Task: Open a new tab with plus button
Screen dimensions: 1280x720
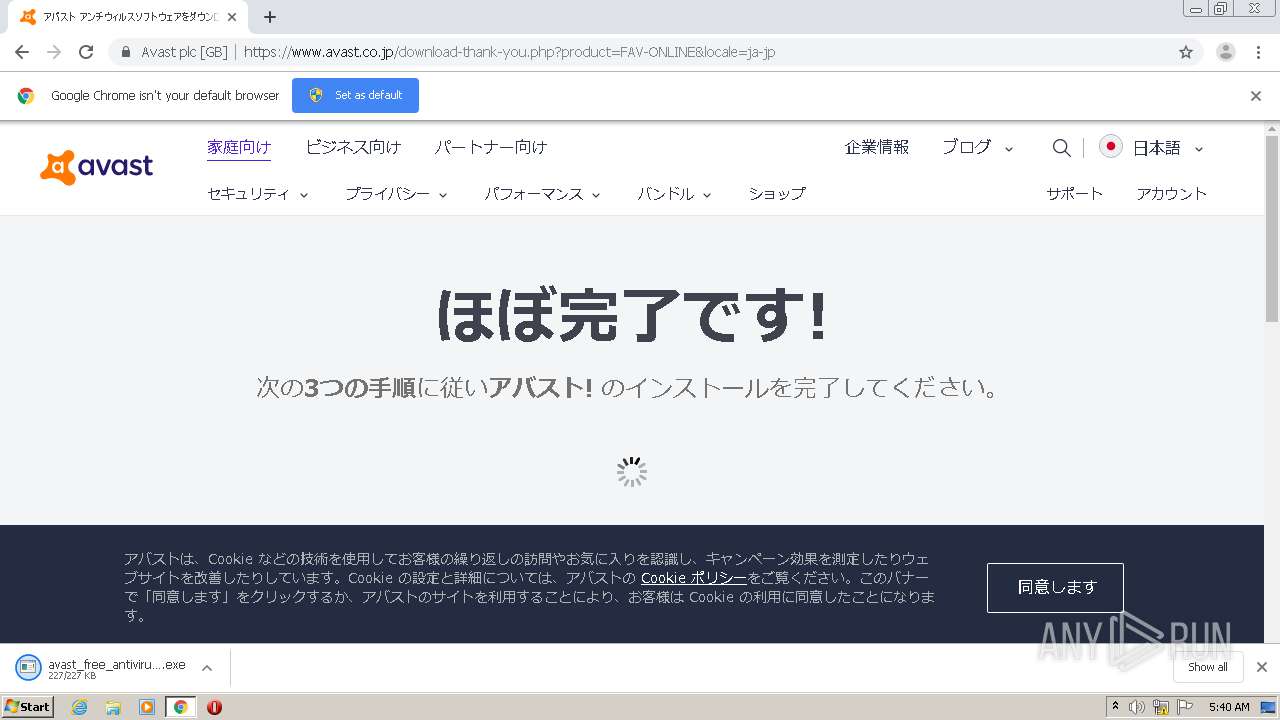Action: [270, 17]
